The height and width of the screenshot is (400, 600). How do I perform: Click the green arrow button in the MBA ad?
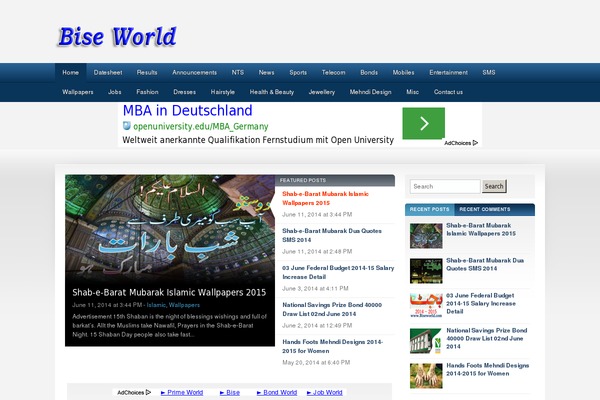coord(423,123)
